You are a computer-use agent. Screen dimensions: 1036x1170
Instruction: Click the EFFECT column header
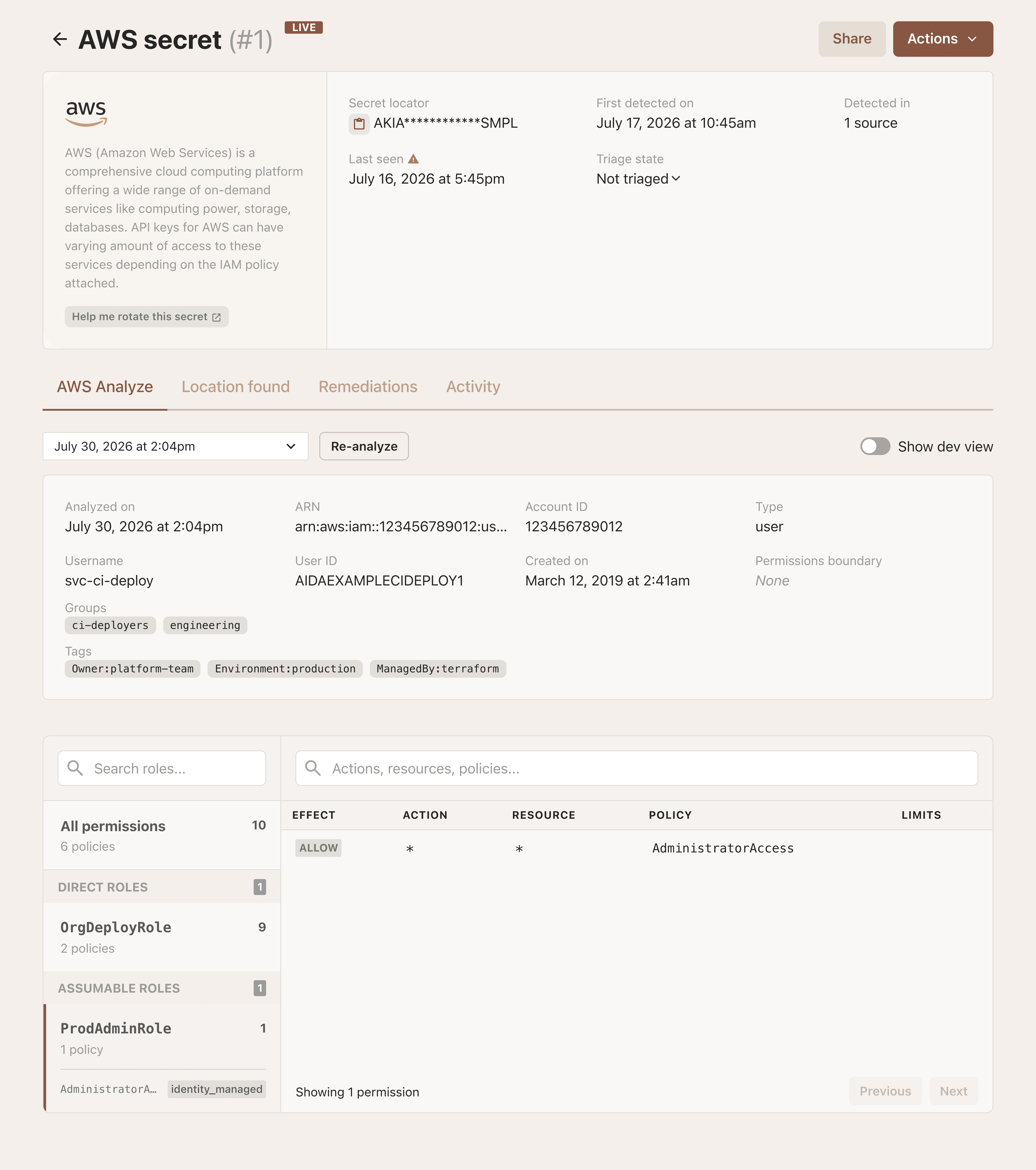(x=314, y=815)
